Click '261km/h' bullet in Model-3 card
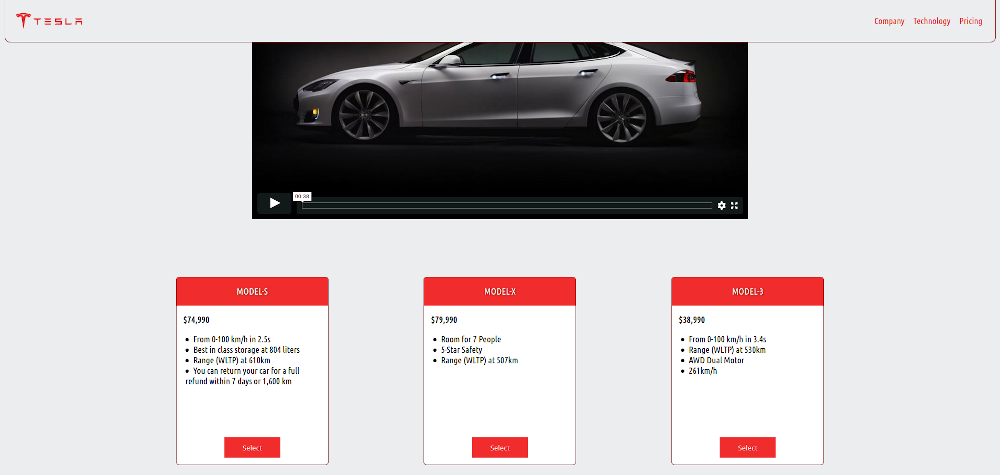 (x=703, y=370)
